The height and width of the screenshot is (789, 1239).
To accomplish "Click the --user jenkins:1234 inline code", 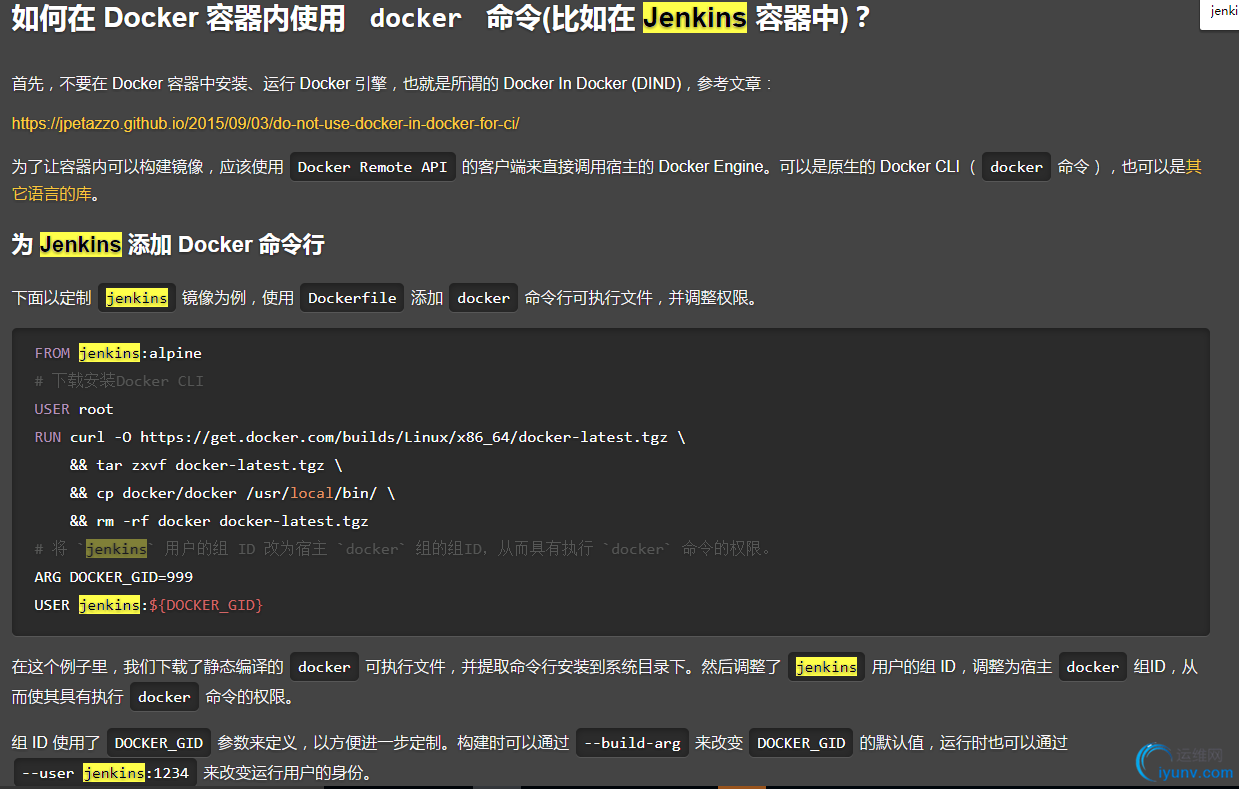I will point(105,773).
